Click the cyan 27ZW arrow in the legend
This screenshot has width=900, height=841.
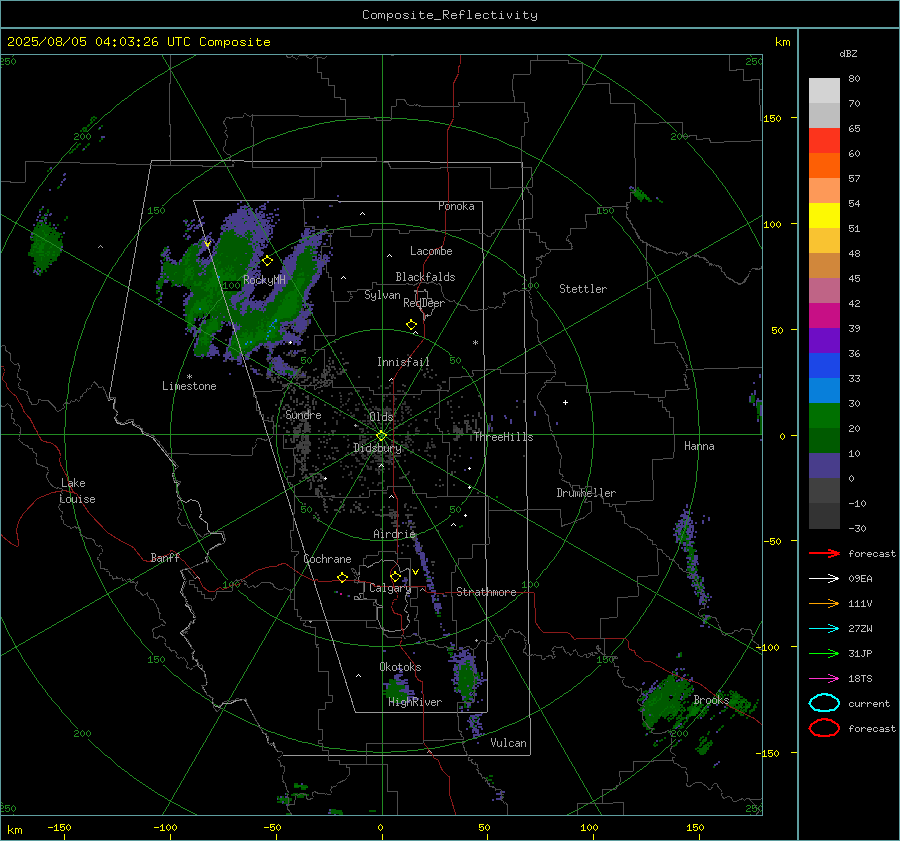tap(824, 629)
